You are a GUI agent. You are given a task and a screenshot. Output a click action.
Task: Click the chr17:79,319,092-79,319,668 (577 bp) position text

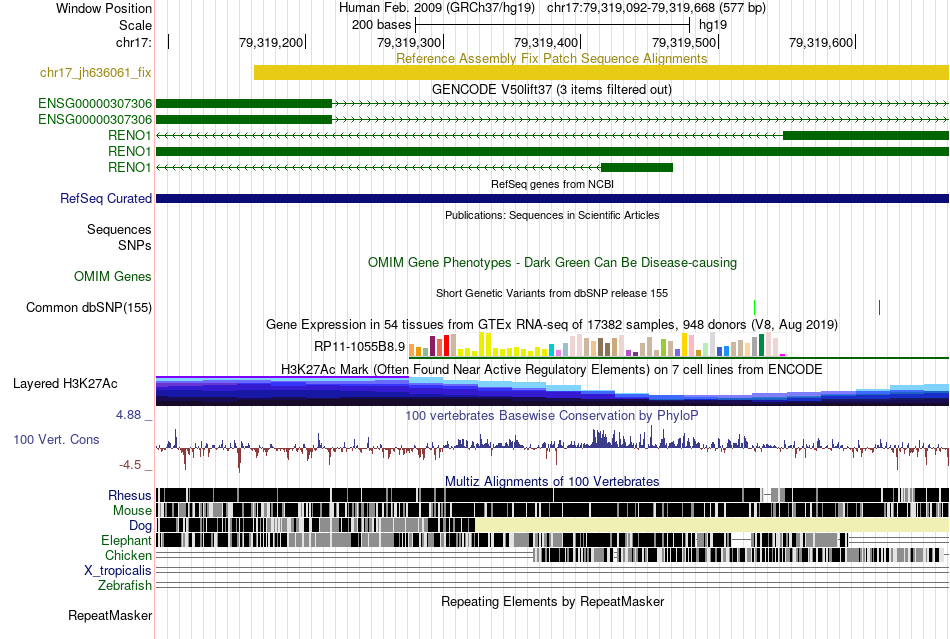[656, 8]
